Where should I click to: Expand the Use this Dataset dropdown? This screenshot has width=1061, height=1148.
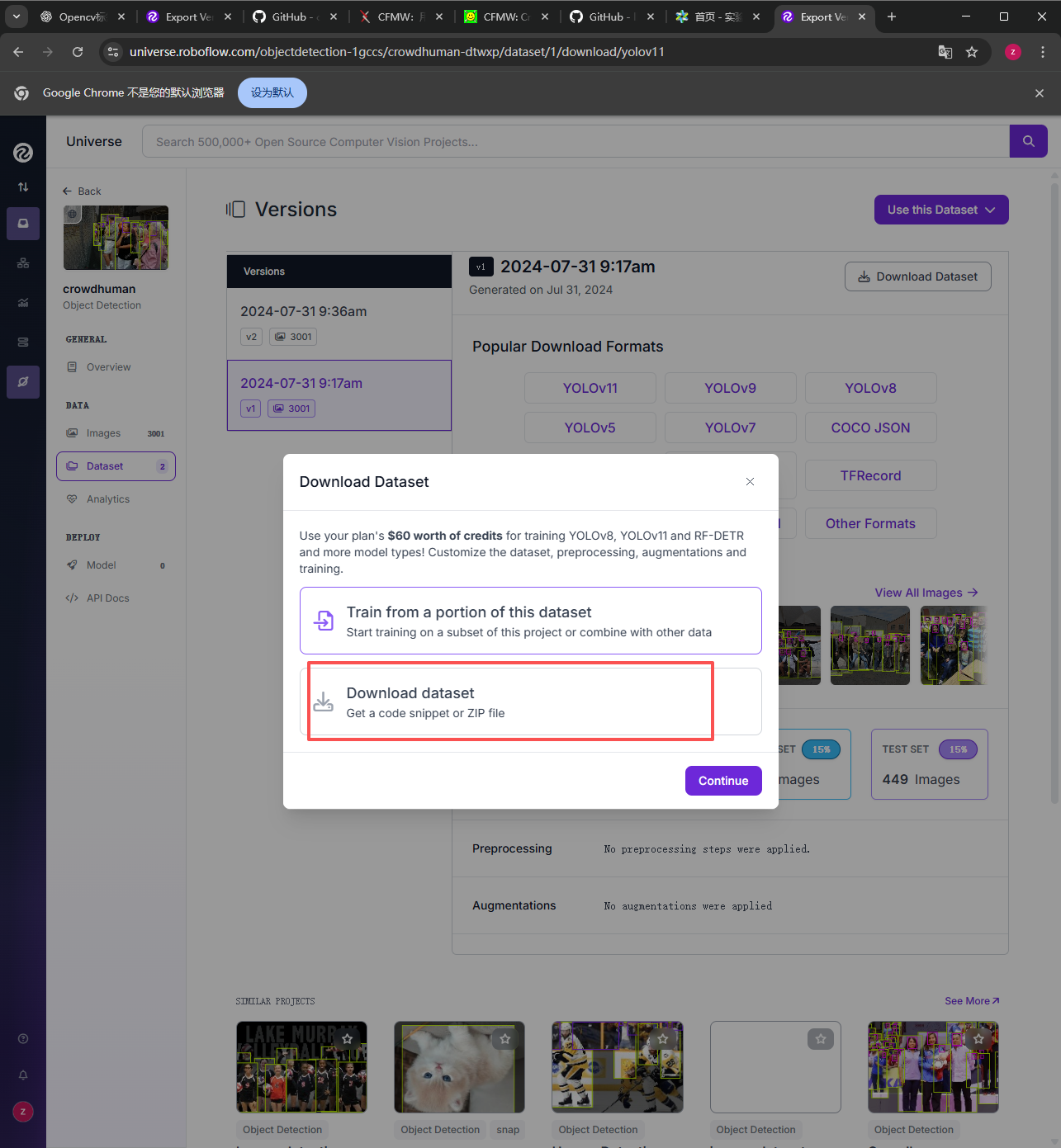[941, 210]
